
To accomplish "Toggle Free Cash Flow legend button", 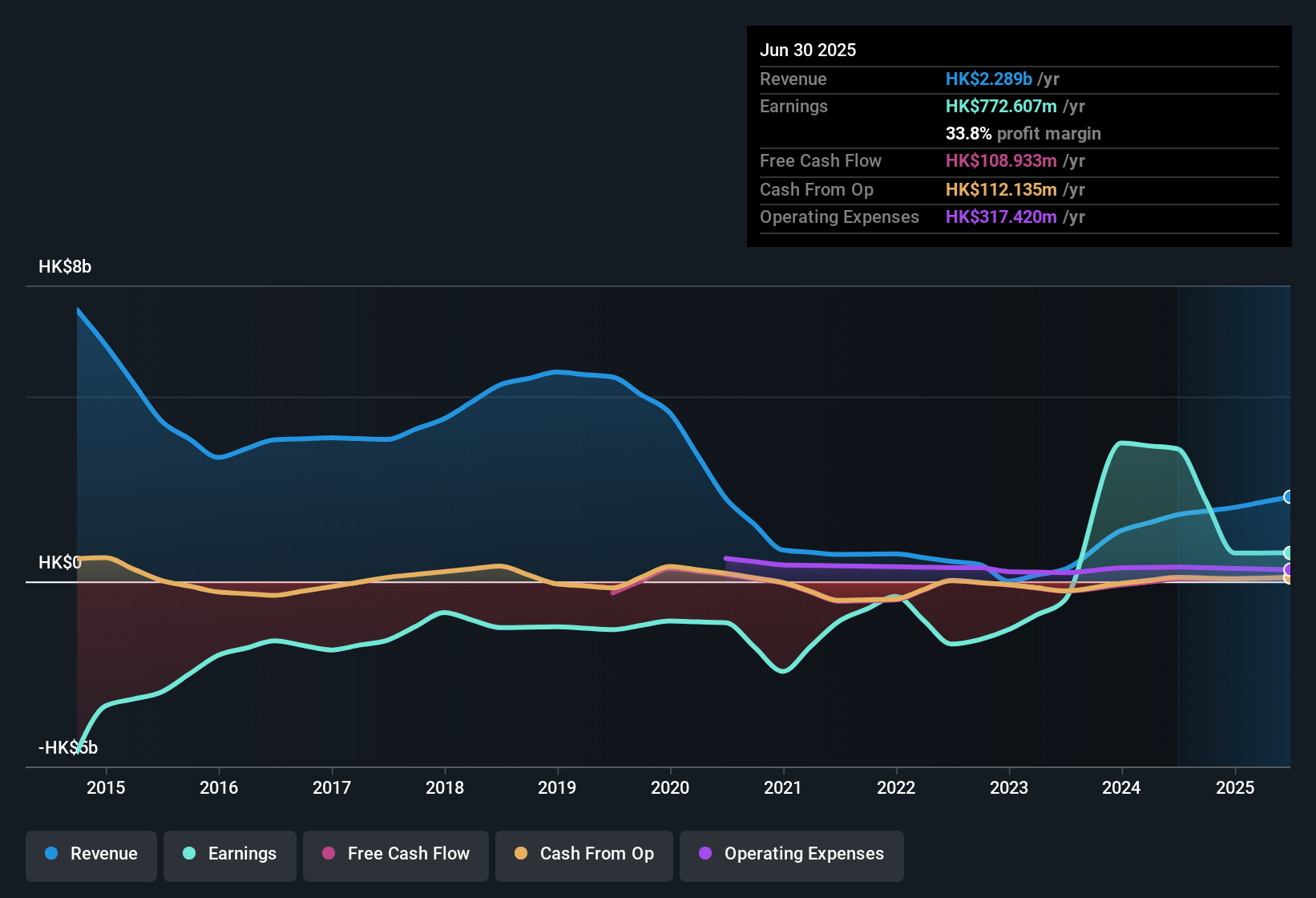I will click(396, 854).
